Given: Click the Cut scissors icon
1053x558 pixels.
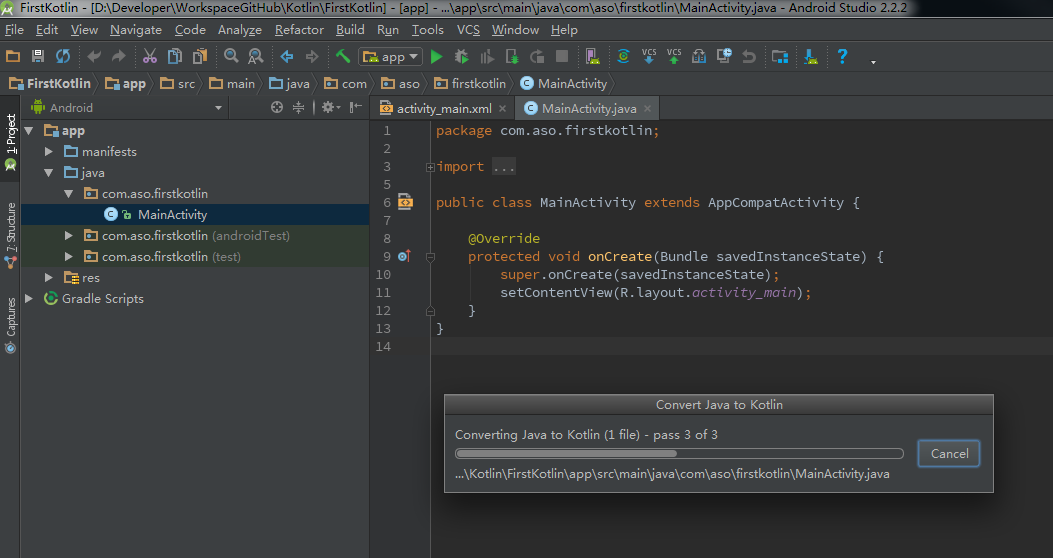Looking at the screenshot, I should click(150, 56).
